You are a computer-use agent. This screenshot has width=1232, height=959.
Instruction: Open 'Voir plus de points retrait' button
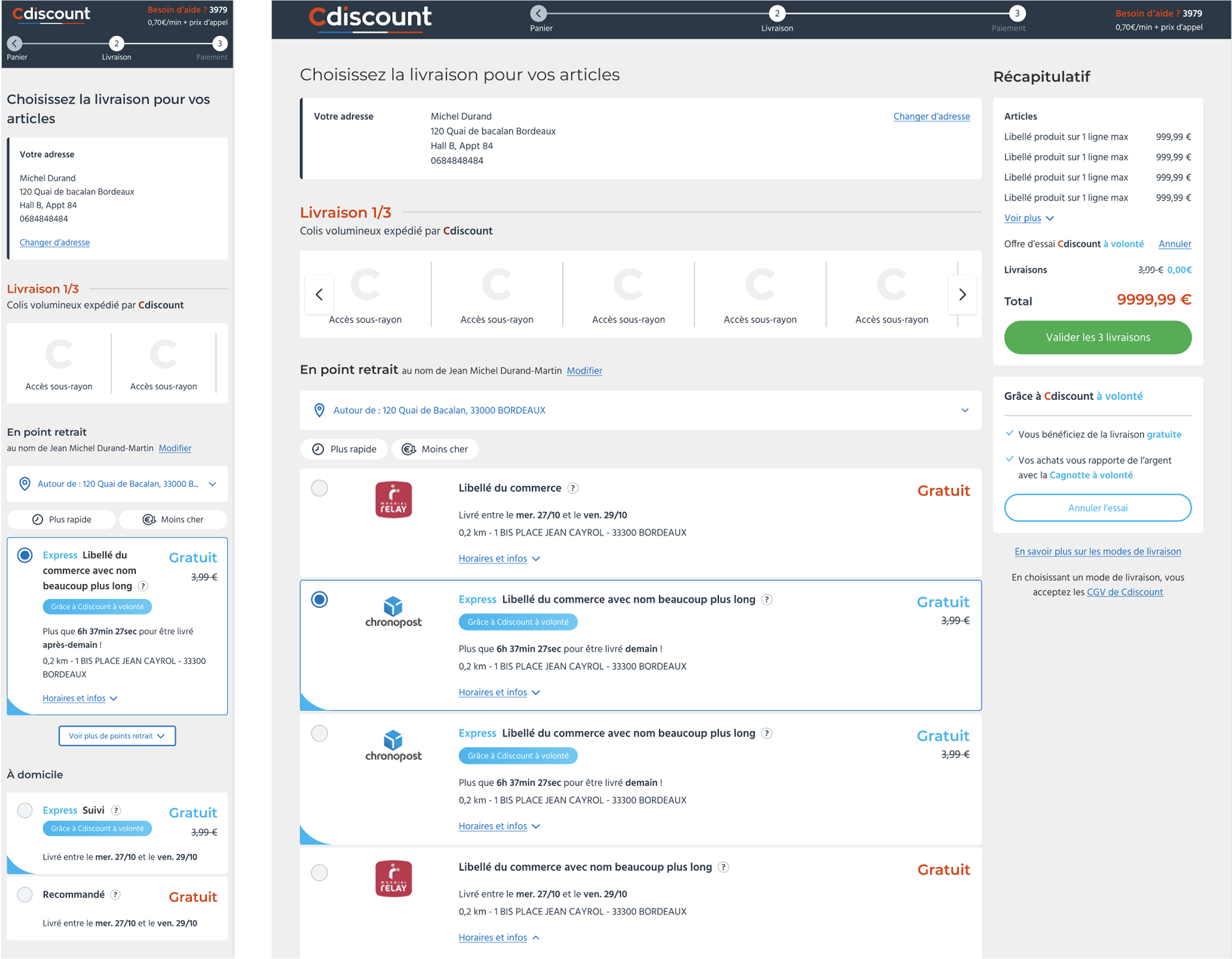coord(118,736)
